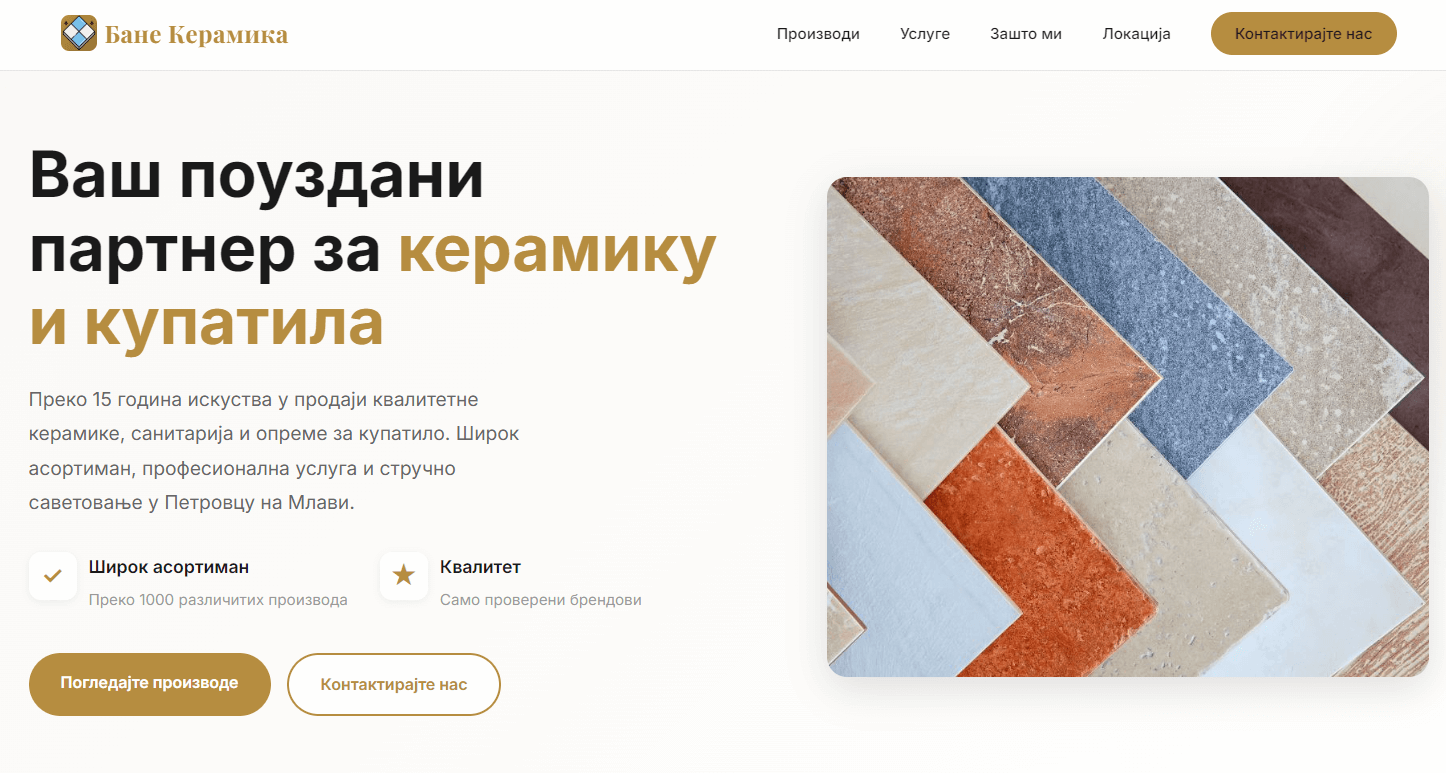Click the Преко 1000 различитих производа text
Viewport: 1446px width, 773px height.
218,600
